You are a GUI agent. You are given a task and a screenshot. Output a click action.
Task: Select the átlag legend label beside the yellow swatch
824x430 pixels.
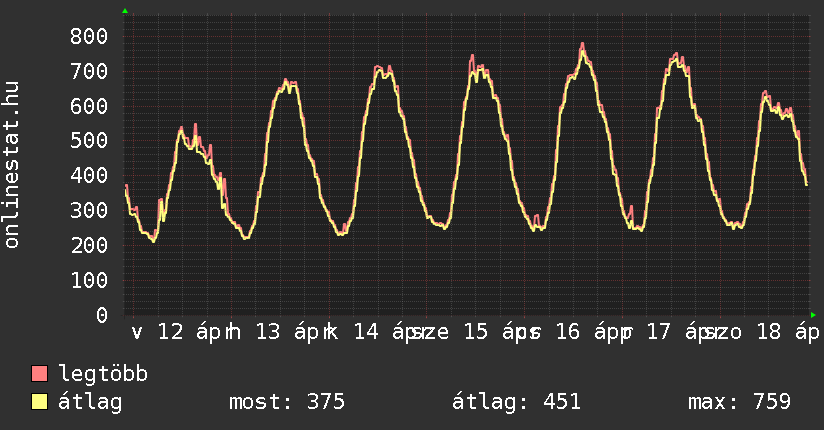coord(90,402)
